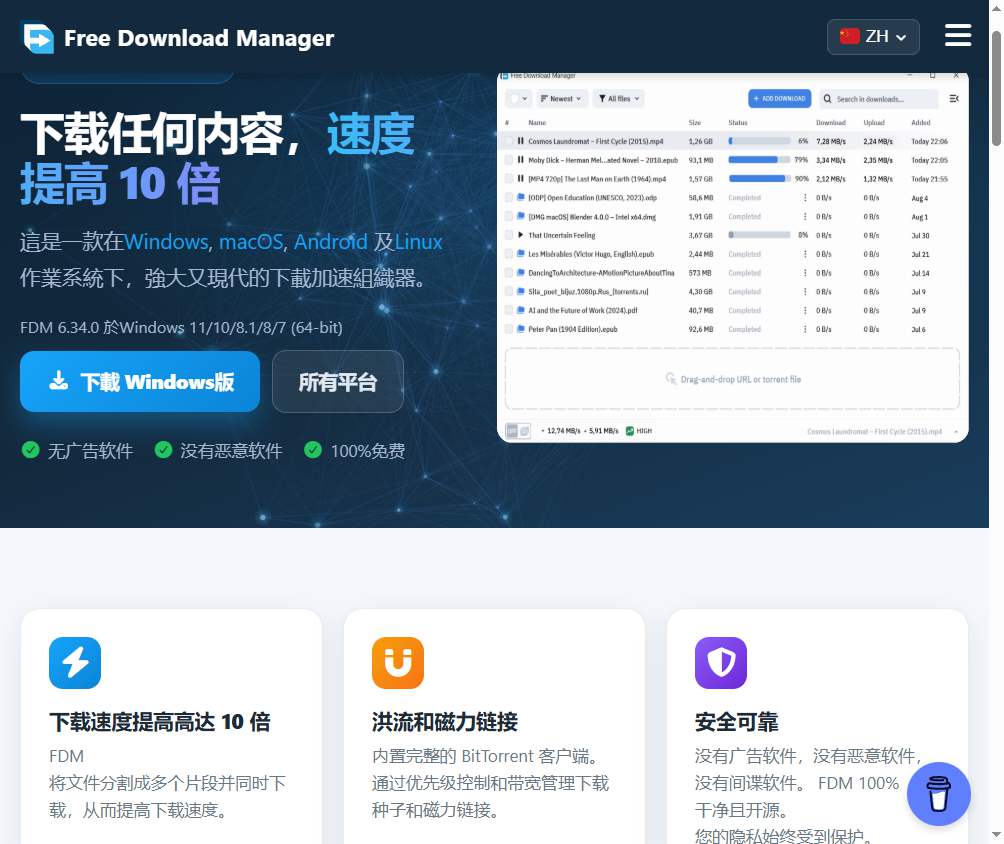
Task: Click the Cosmos Laundromat 6% progress bar
Action: point(759,141)
